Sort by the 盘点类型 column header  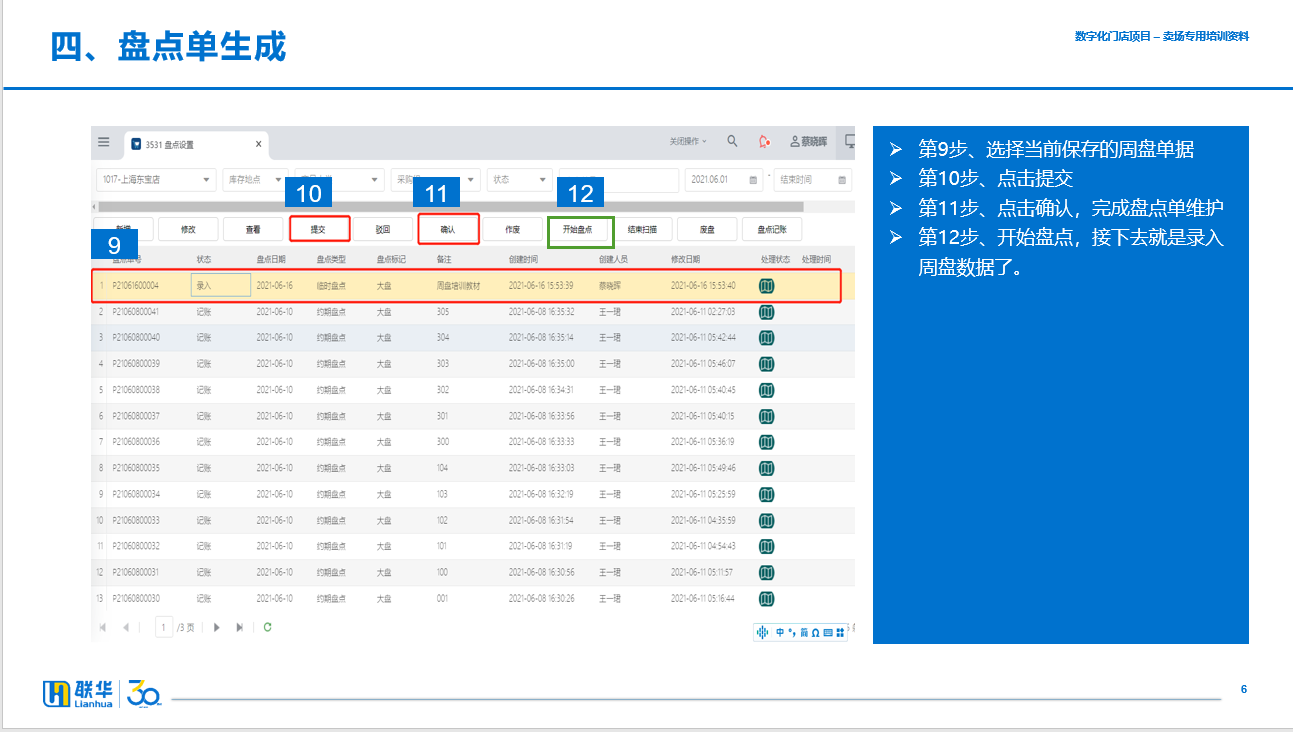pos(331,259)
